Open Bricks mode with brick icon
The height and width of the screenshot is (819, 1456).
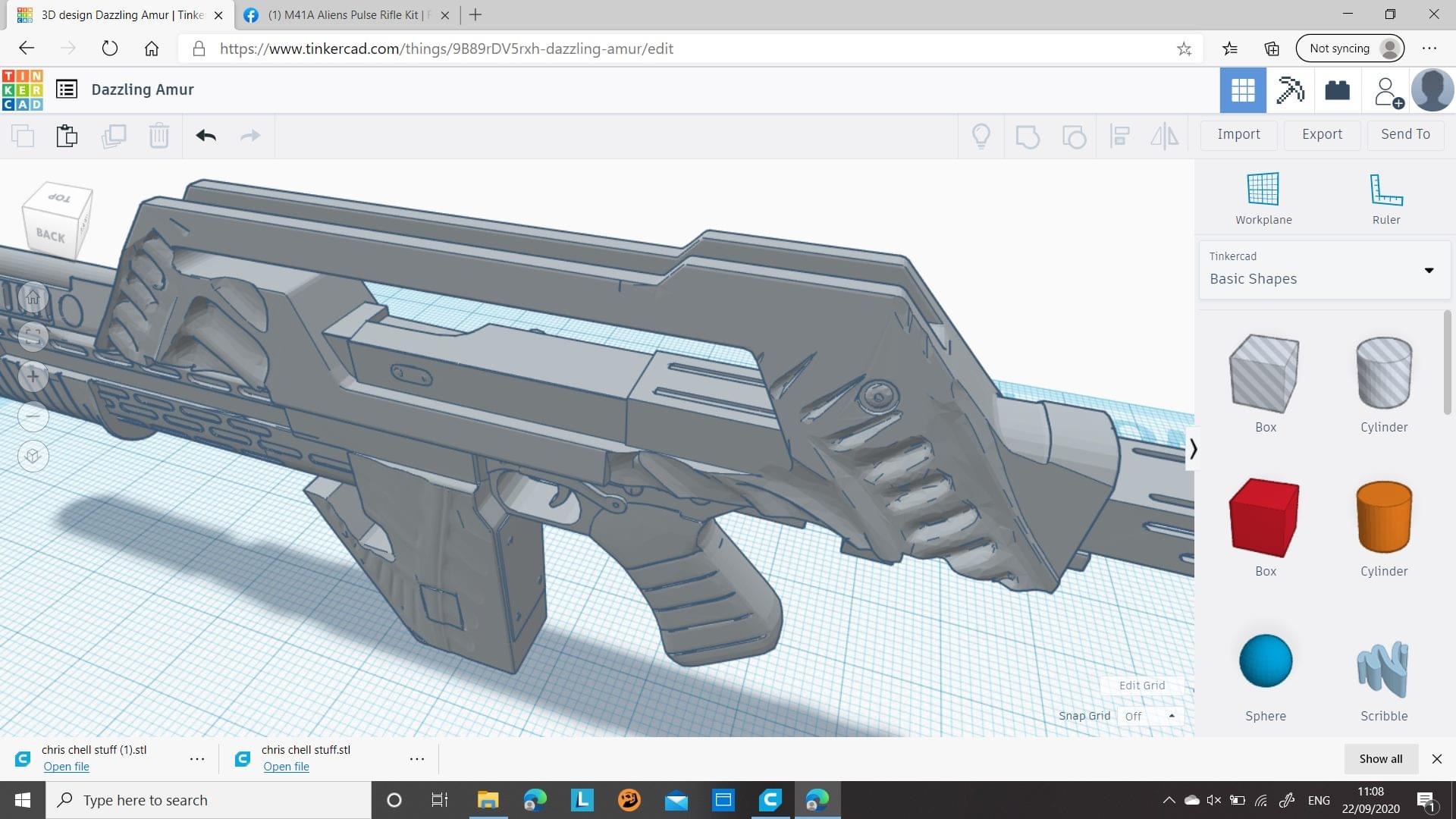point(1338,90)
